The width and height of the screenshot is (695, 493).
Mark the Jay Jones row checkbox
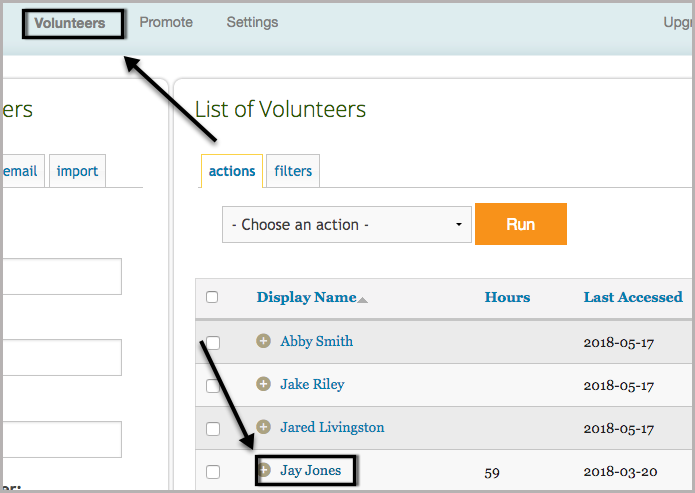[x=212, y=471]
